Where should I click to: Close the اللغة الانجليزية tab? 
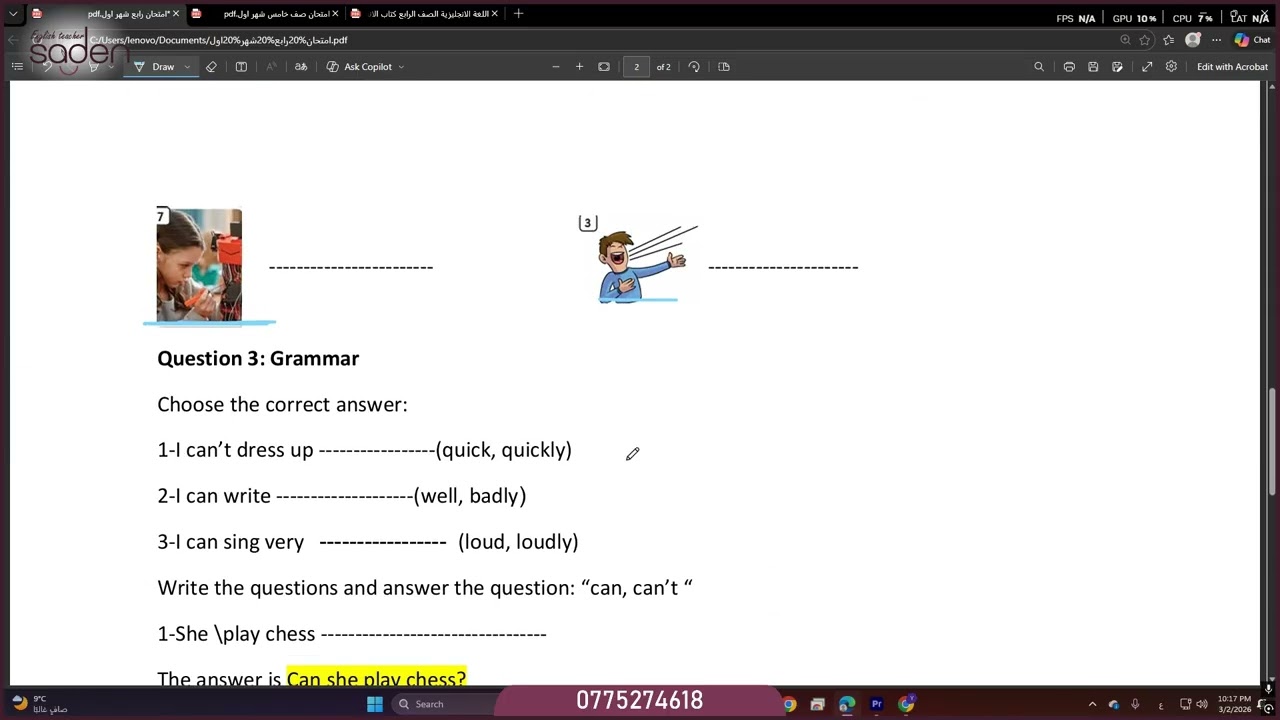pyautogui.click(x=494, y=14)
